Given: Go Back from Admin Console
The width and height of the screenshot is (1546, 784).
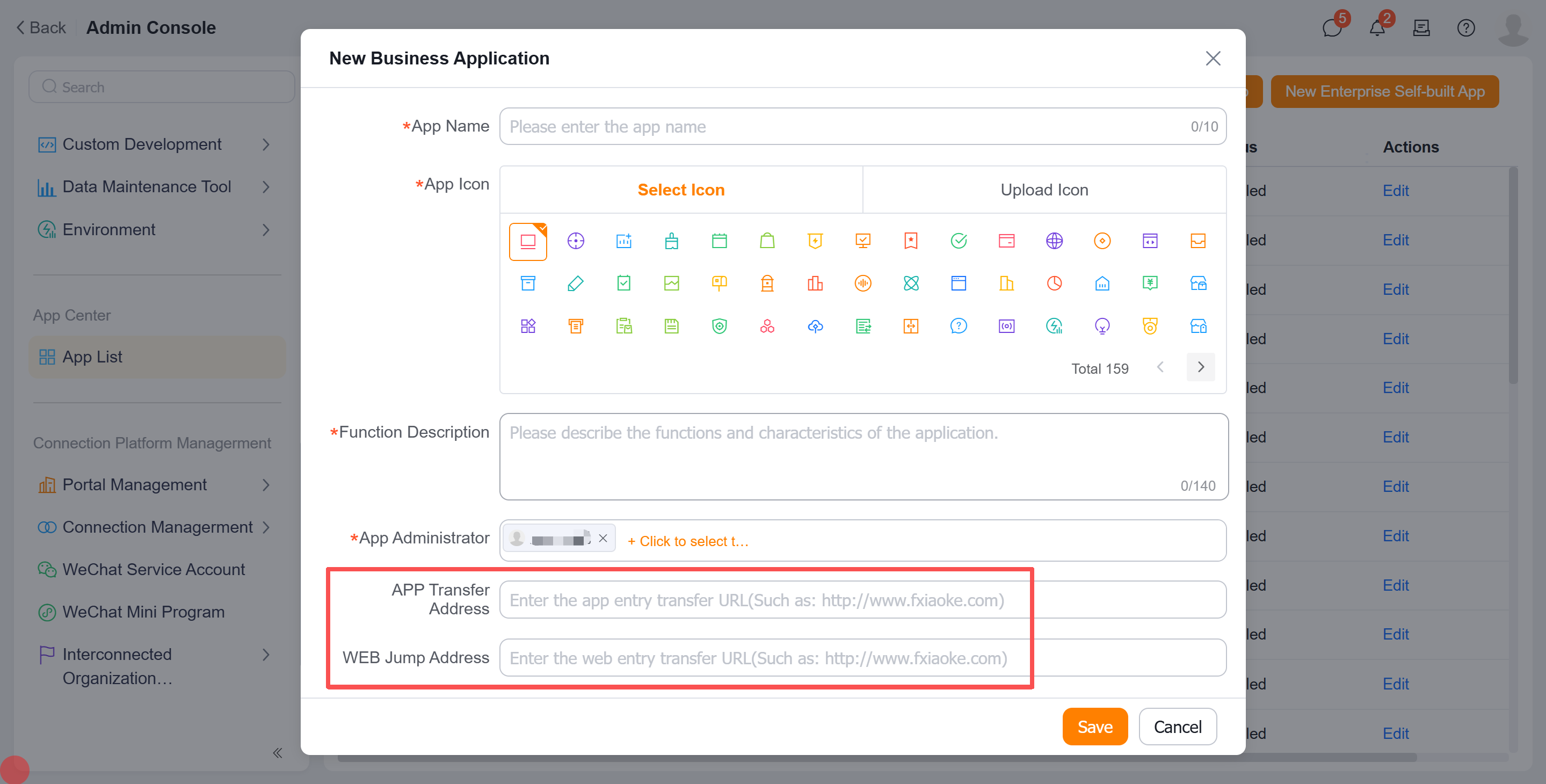Looking at the screenshot, I should (x=41, y=27).
